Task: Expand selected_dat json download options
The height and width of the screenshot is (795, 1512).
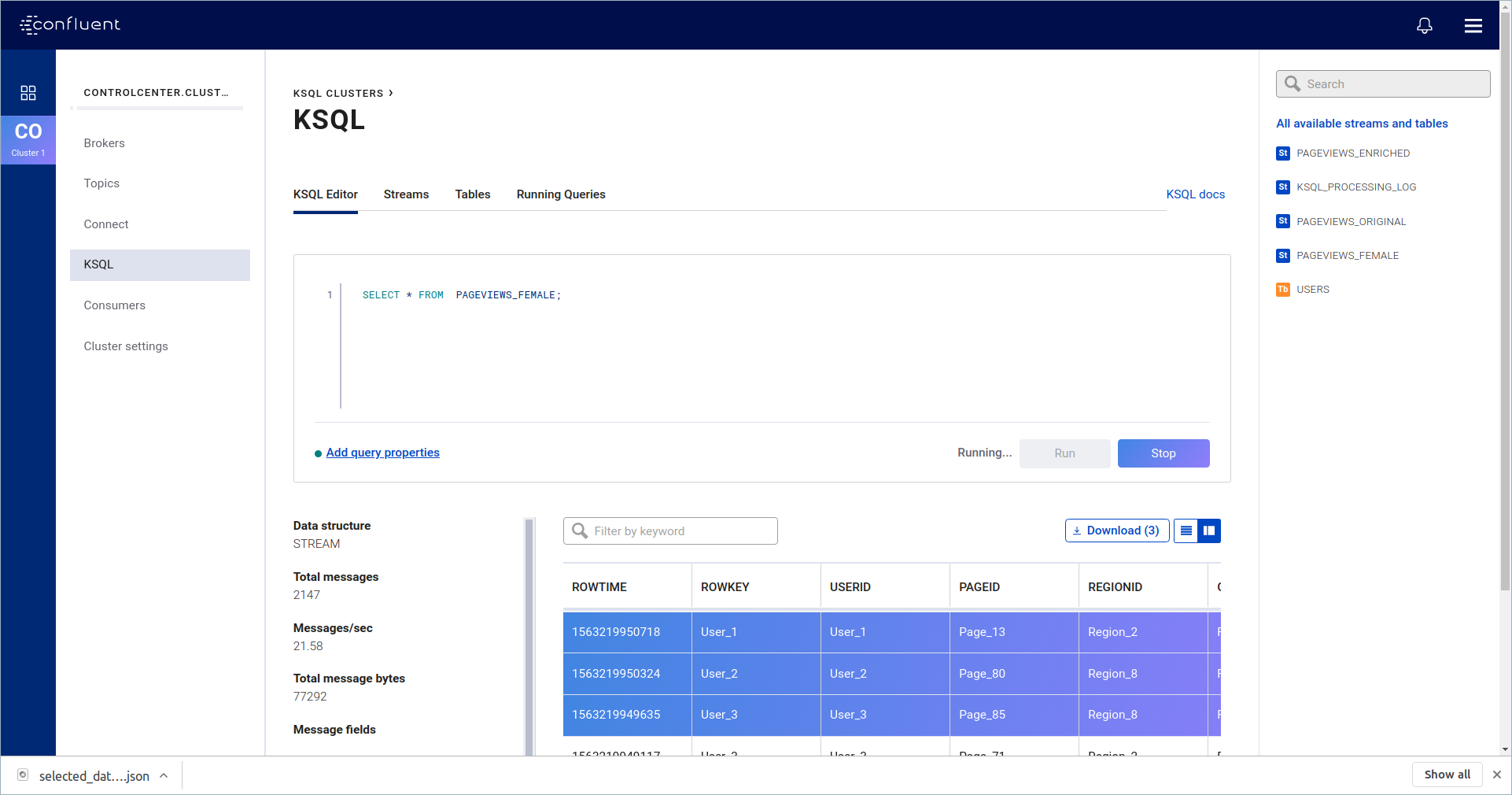Action: coord(164,775)
